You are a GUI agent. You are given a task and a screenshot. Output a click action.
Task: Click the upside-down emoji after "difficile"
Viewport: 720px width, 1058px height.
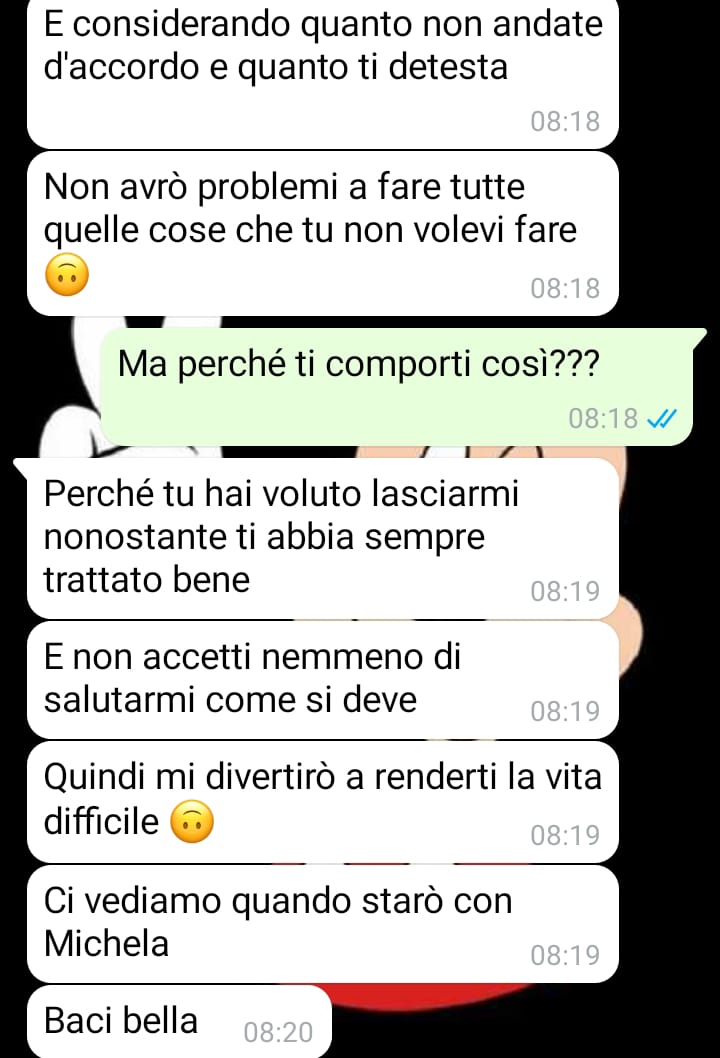192,821
